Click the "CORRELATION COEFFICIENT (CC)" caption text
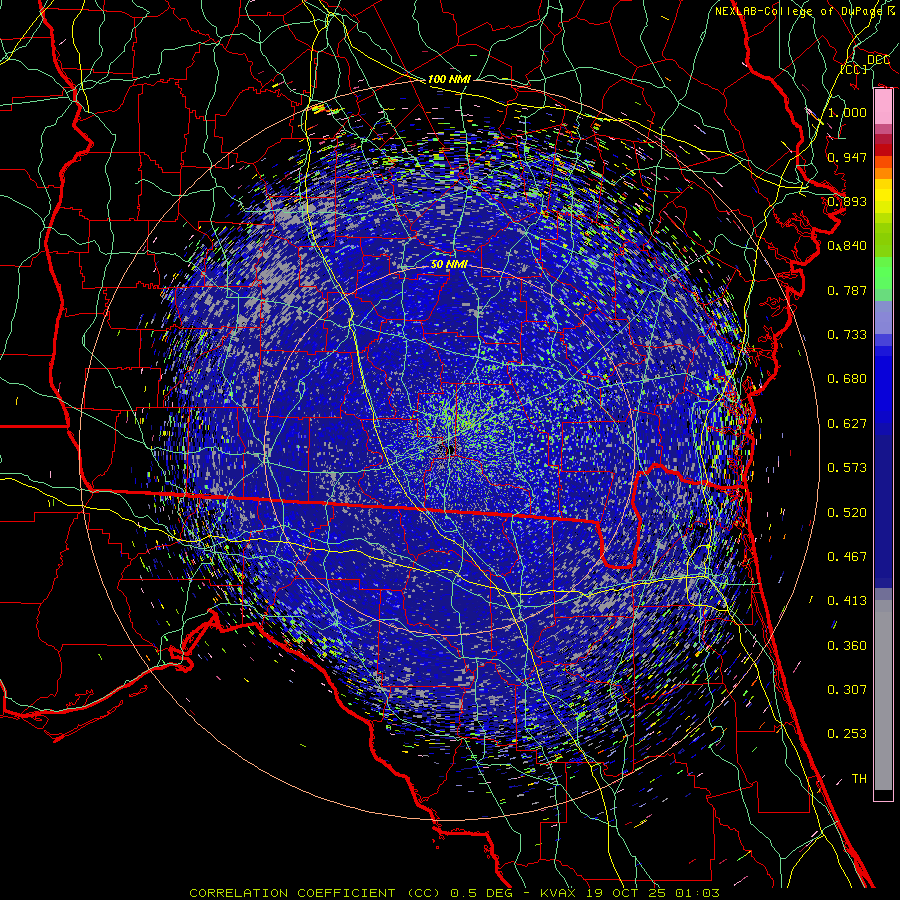Screen dimensions: 900x900 [x=315, y=893]
